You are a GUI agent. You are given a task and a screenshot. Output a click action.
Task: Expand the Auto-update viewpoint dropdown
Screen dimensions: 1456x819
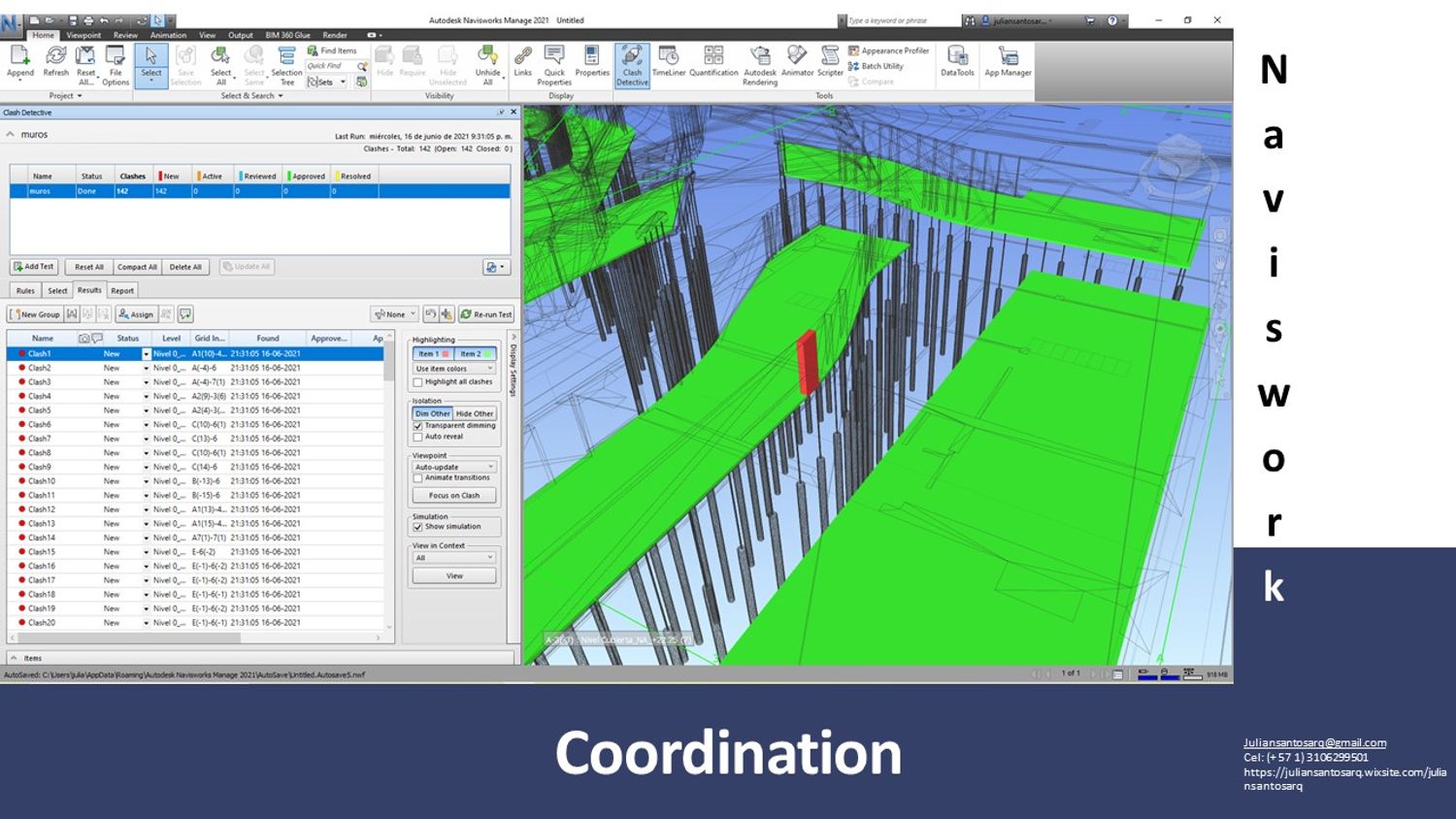pyautogui.click(x=454, y=467)
